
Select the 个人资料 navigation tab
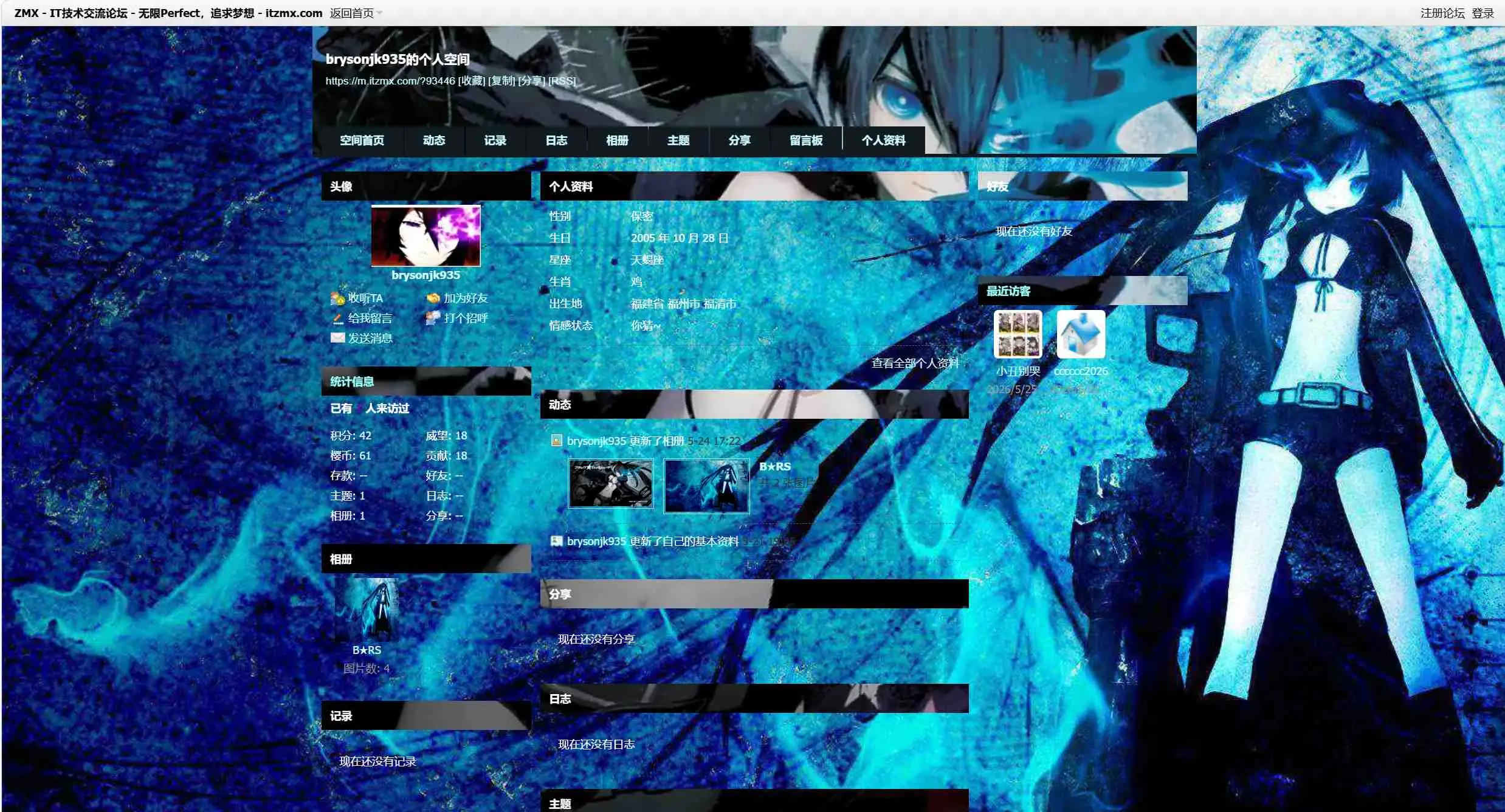pos(884,140)
